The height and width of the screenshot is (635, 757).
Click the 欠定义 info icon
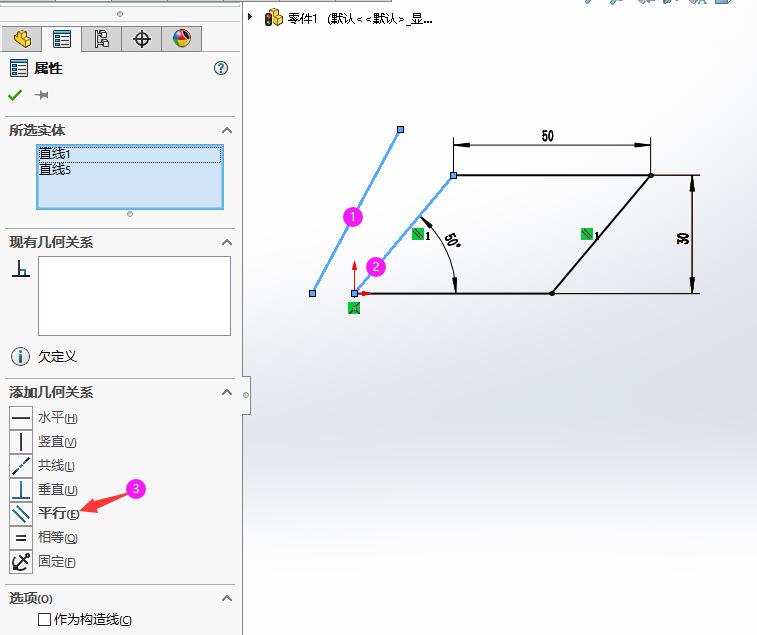20,356
